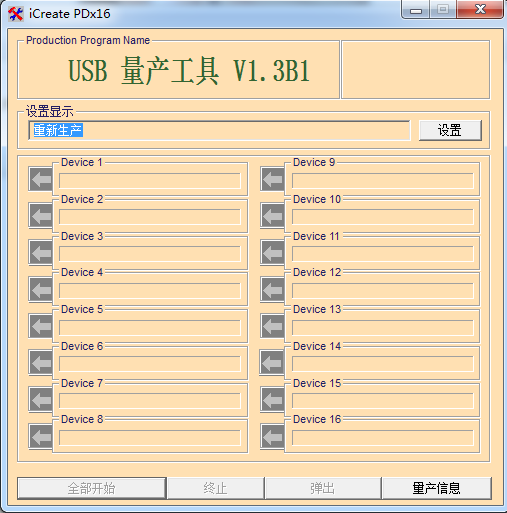Click the arrow icon for Device 7
The image size is (507, 513).
point(41,399)
